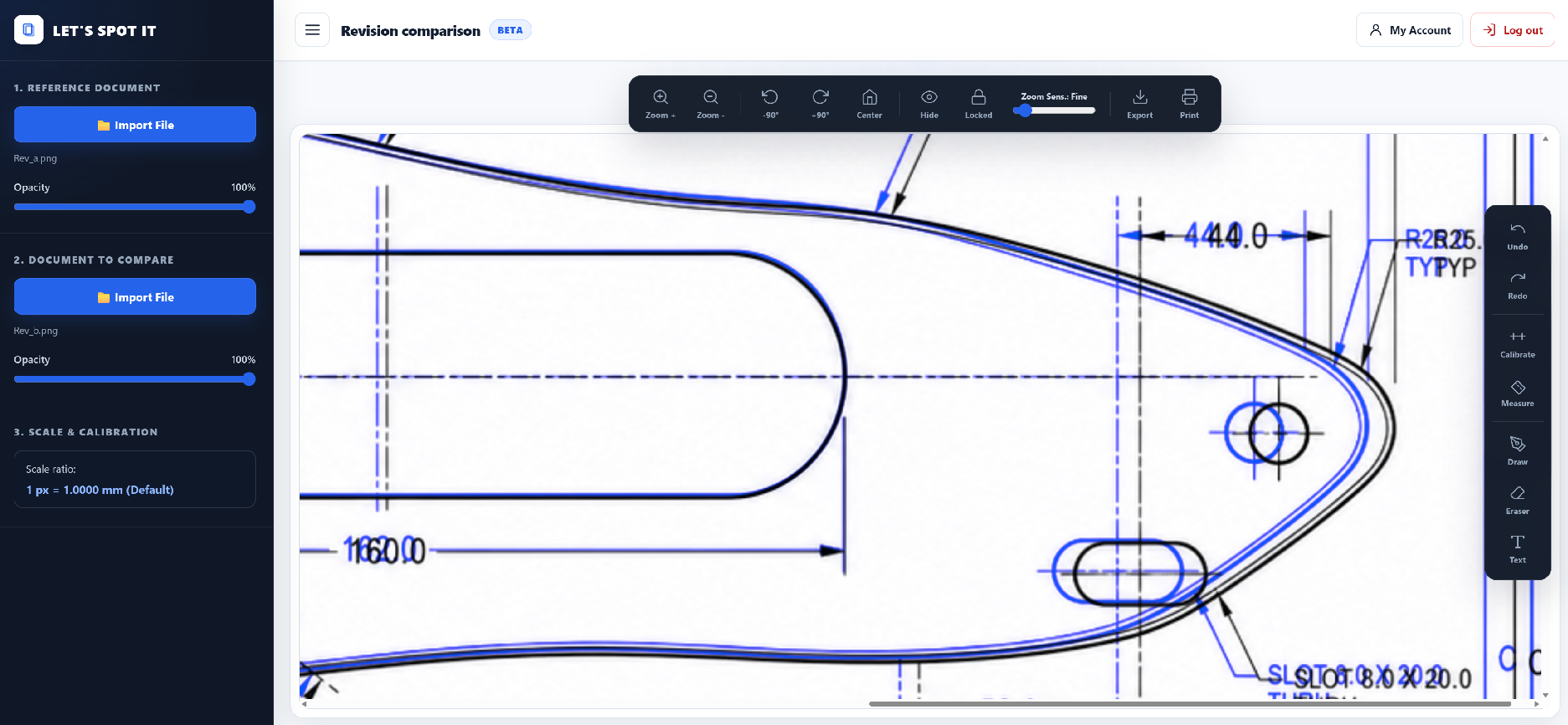Viewport: 1568px width, 725px height.
Task: Choose the Eraser tool
Action: [x=1518, y=500]
